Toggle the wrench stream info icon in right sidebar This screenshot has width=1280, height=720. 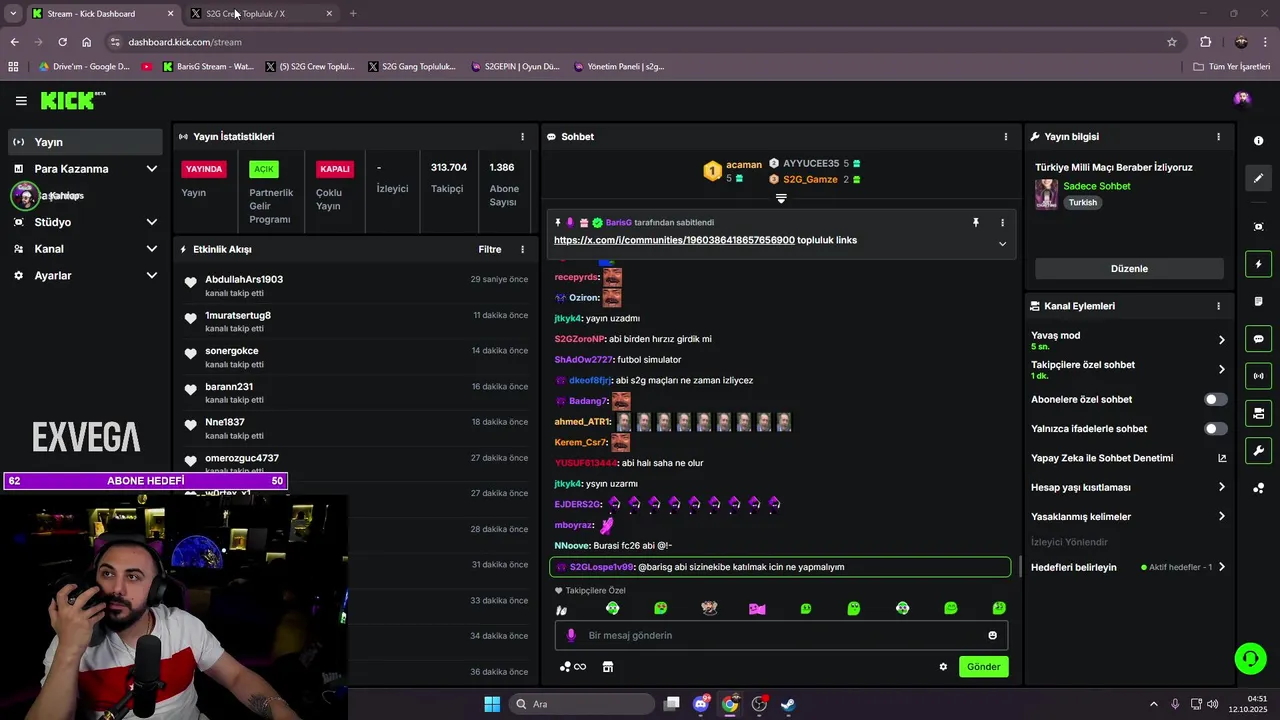pyautogui.click(x=1258, y=451)
